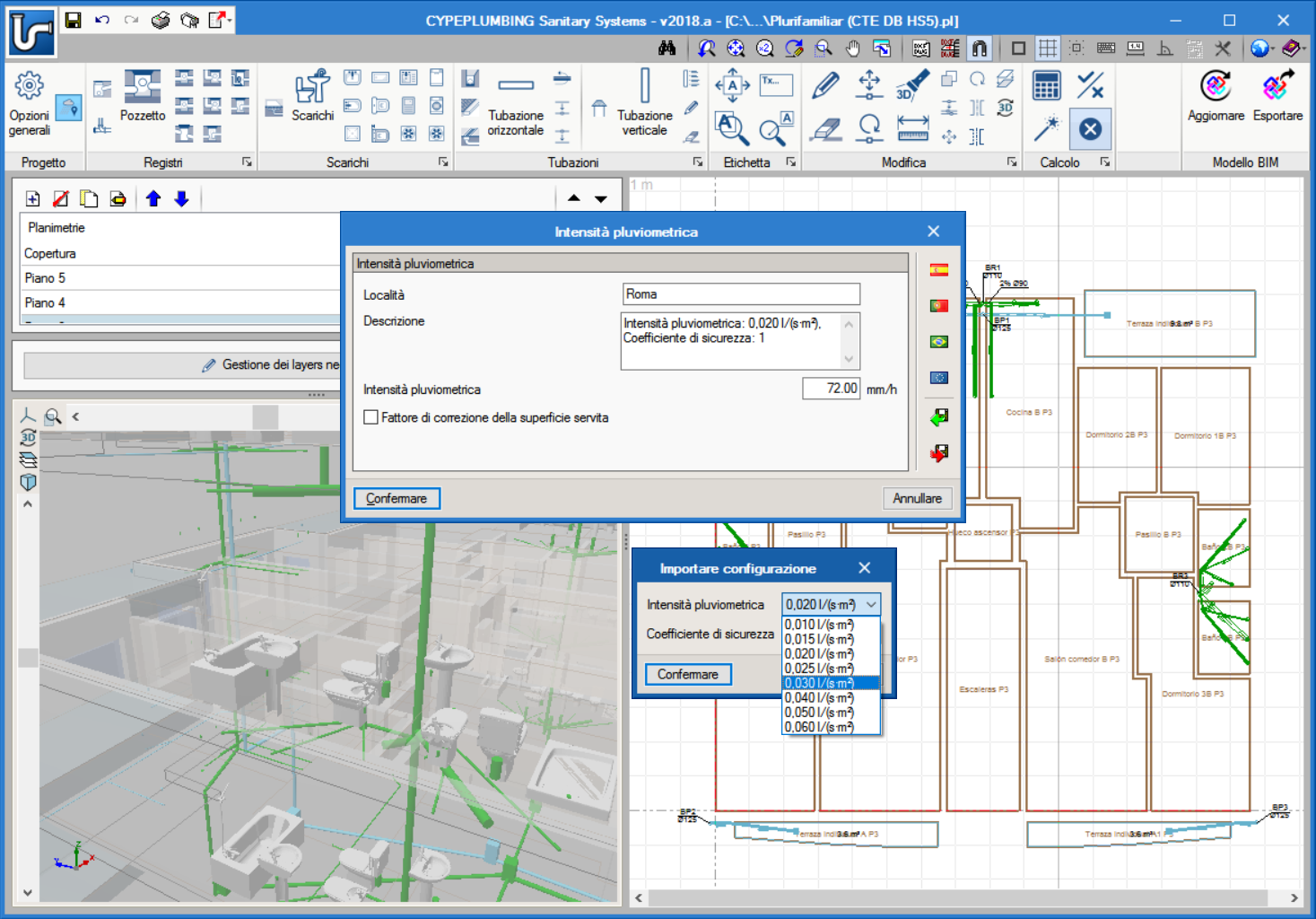This screenshot has width=1316, height=919.
Task: Click the 3D flashlight view icon
Action: click(912, 85)
